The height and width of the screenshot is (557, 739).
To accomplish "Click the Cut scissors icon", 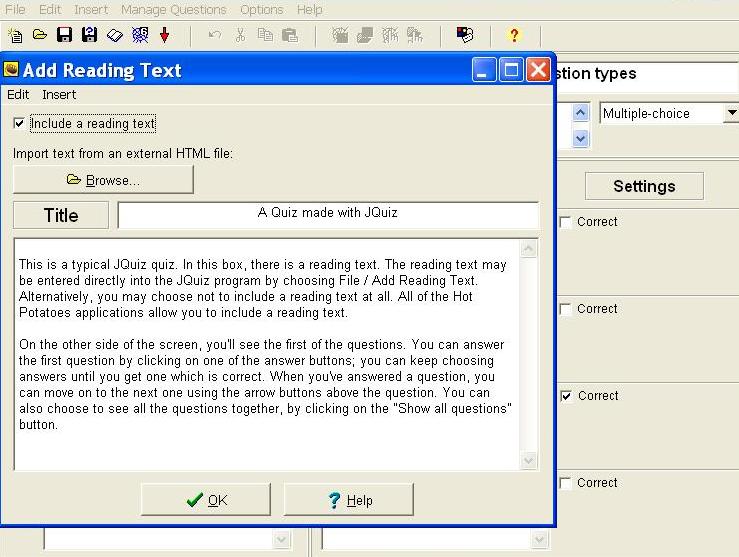I will coord(240,35).
